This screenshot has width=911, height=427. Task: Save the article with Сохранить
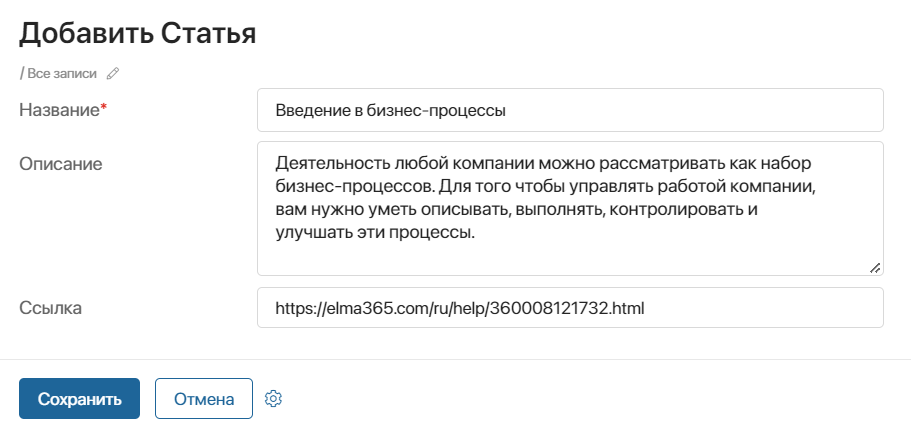tap(80, 399)
